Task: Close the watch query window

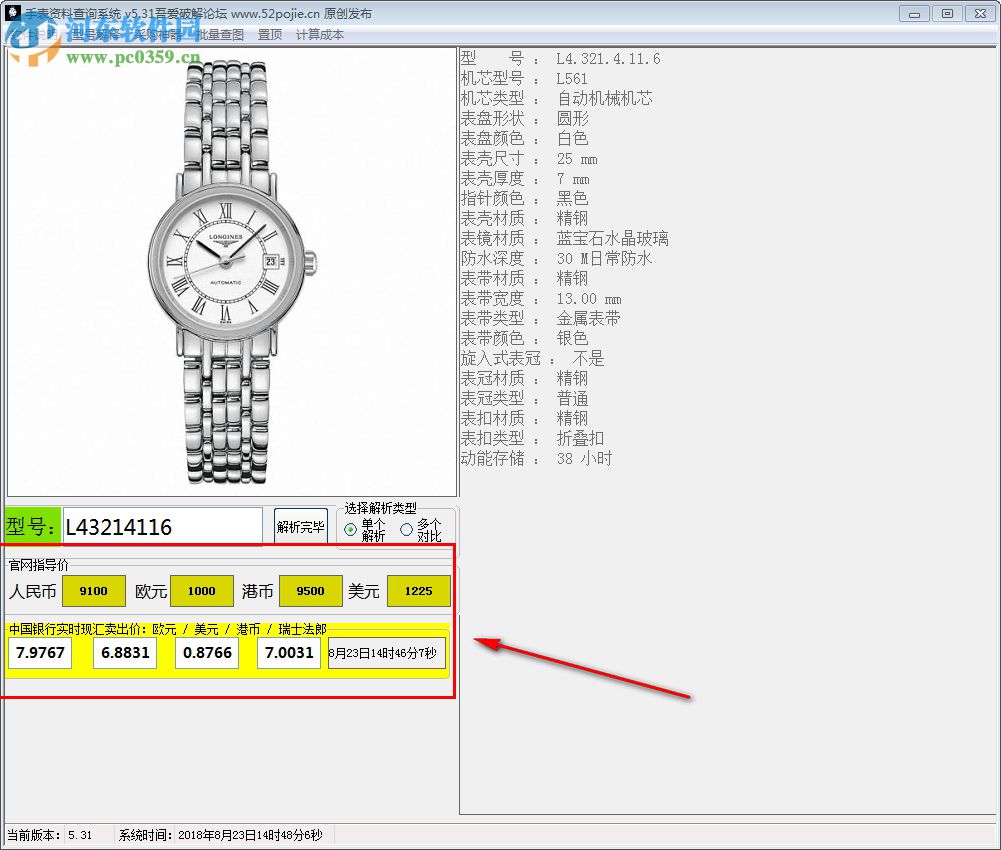Action: 981,13
